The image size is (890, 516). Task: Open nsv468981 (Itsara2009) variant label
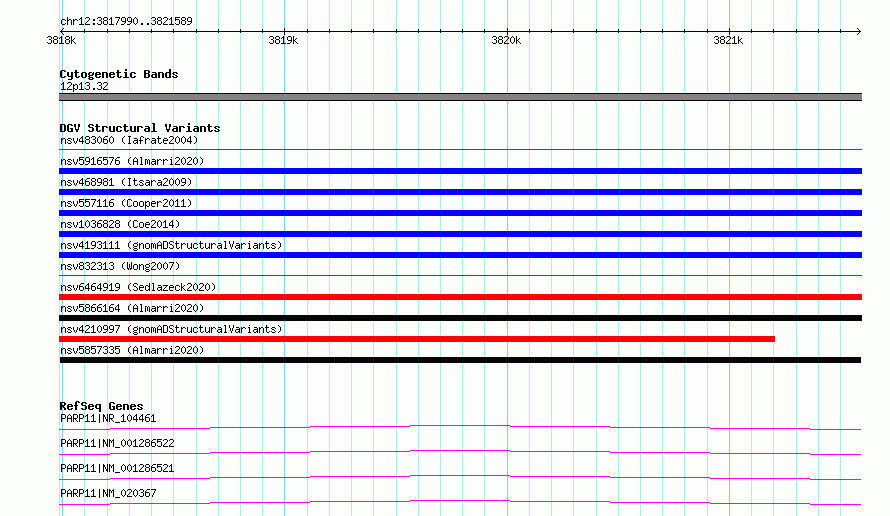(x=126, y=182)
